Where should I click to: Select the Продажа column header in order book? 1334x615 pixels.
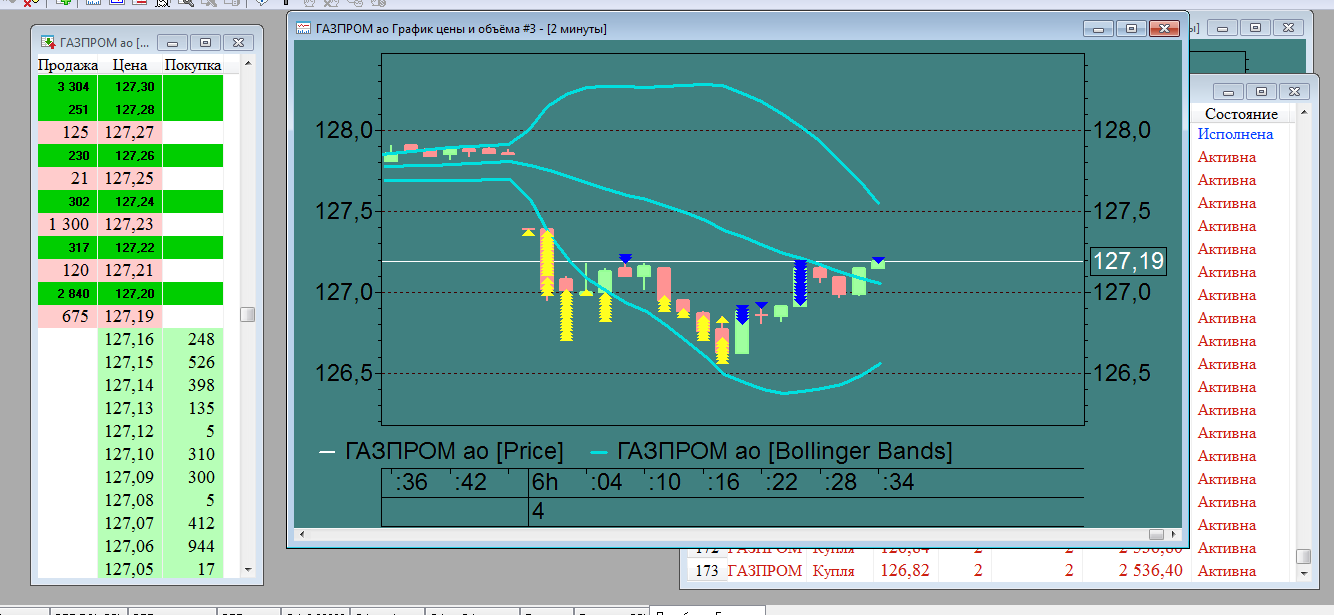click(x=67, y=65)
